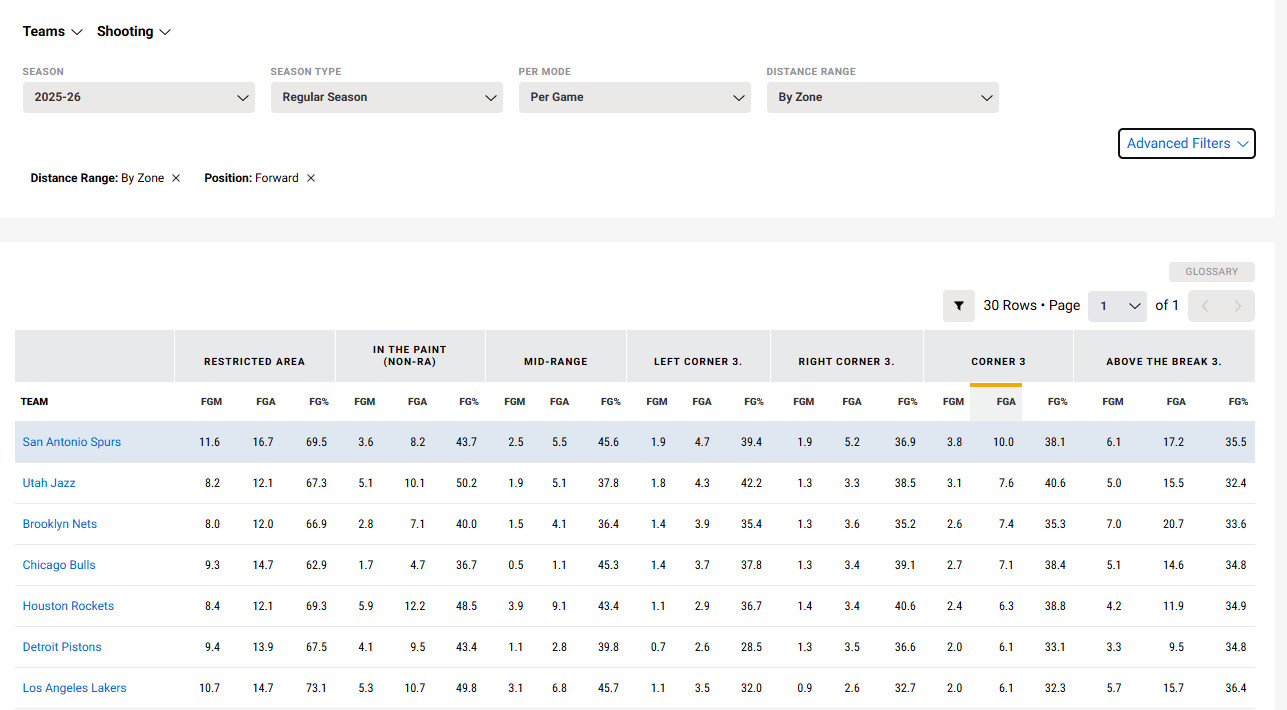Click Los Angeles Lakers team link

74,688
